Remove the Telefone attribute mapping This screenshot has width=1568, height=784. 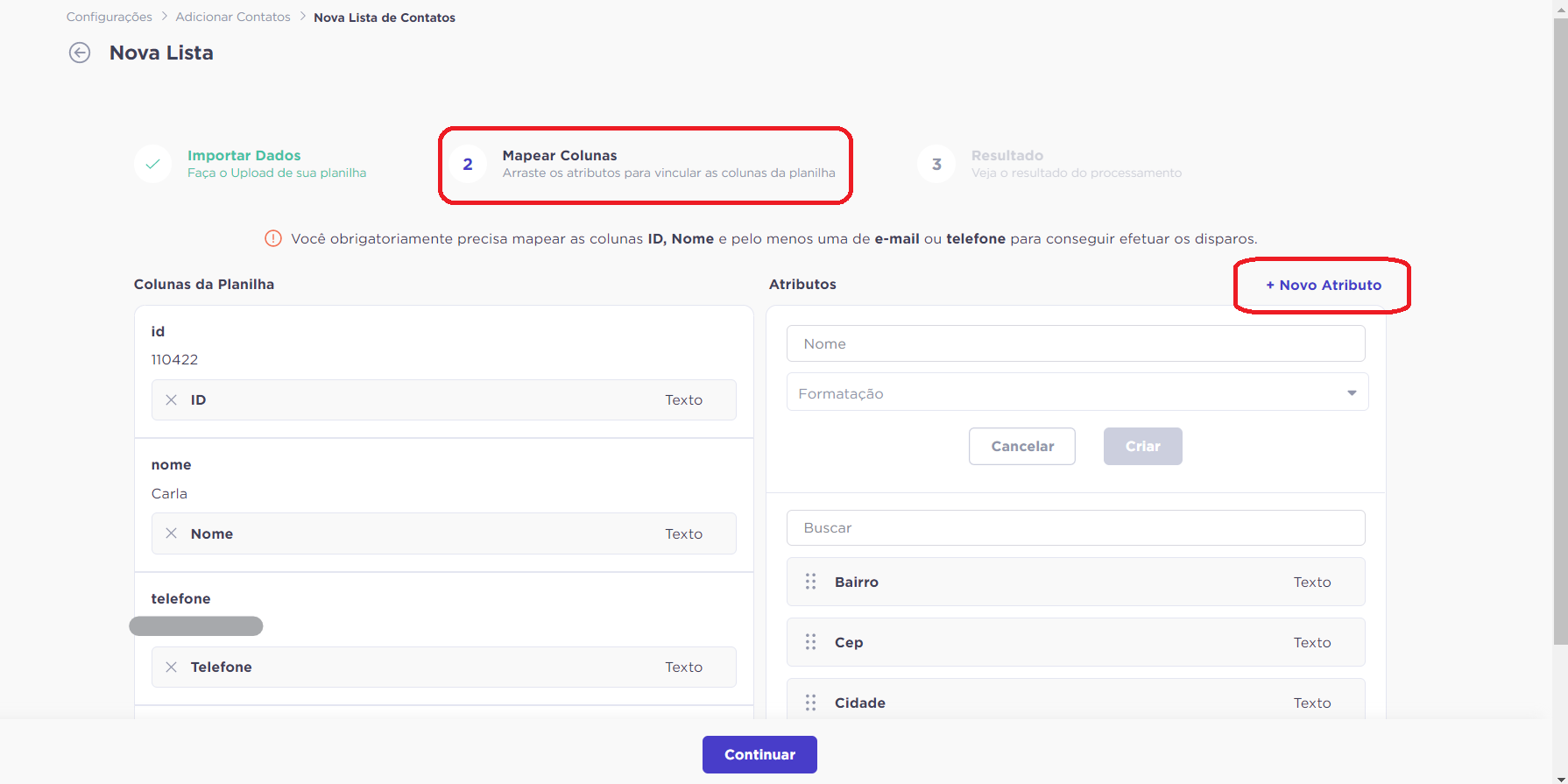point(172,667)
